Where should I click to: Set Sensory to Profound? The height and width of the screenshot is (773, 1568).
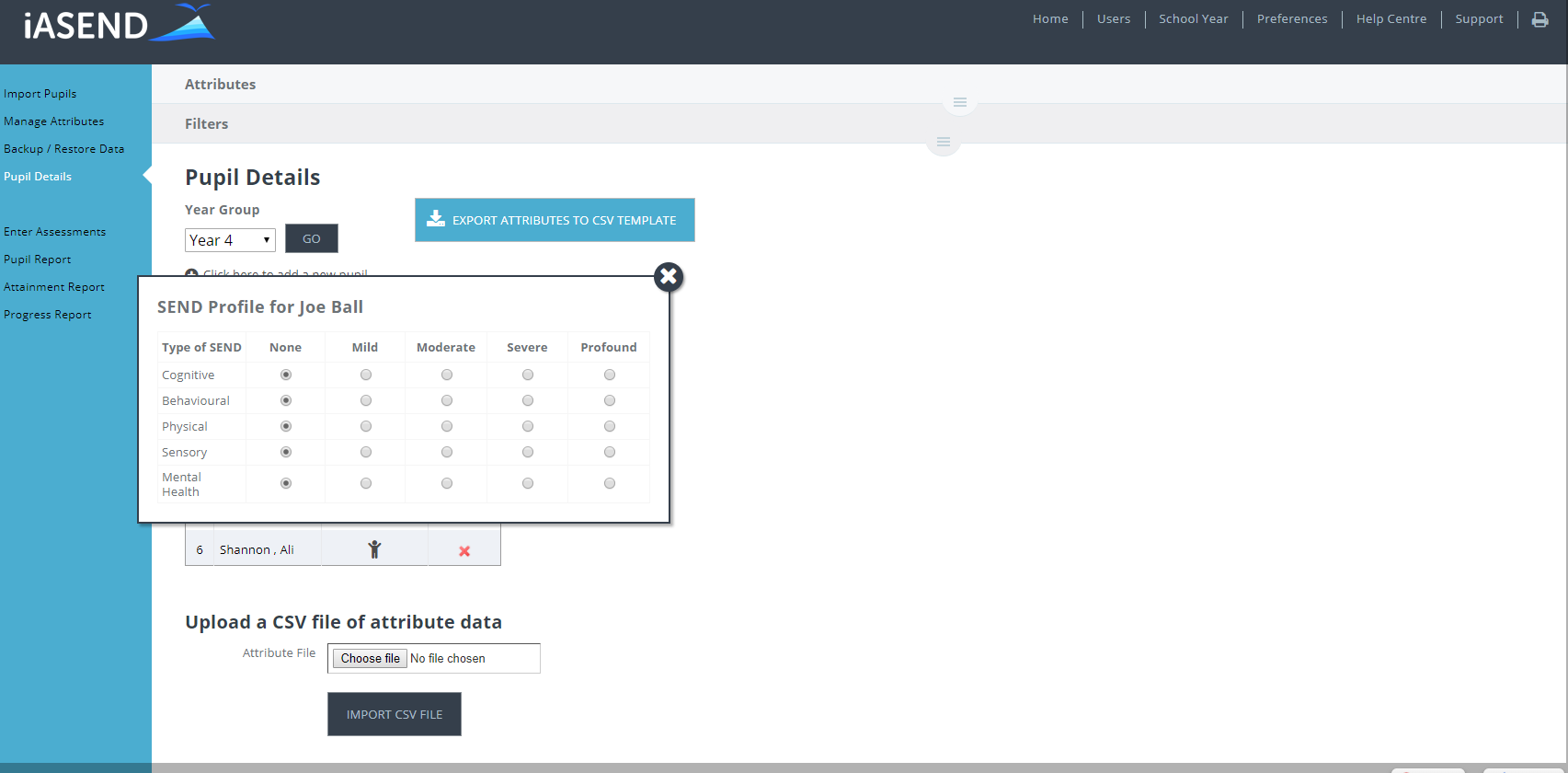(x=610, y=452)
